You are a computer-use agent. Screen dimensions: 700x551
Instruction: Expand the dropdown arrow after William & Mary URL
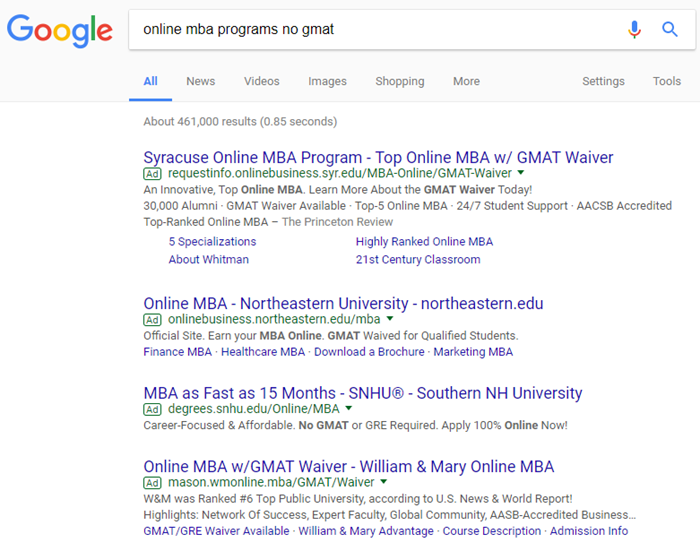(x=383, y=481)
